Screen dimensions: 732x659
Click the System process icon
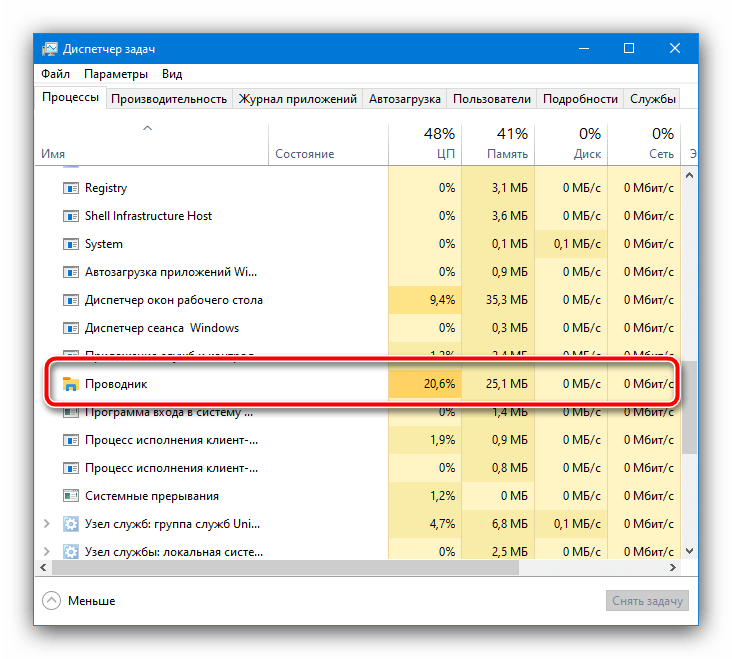pos(70,244)
